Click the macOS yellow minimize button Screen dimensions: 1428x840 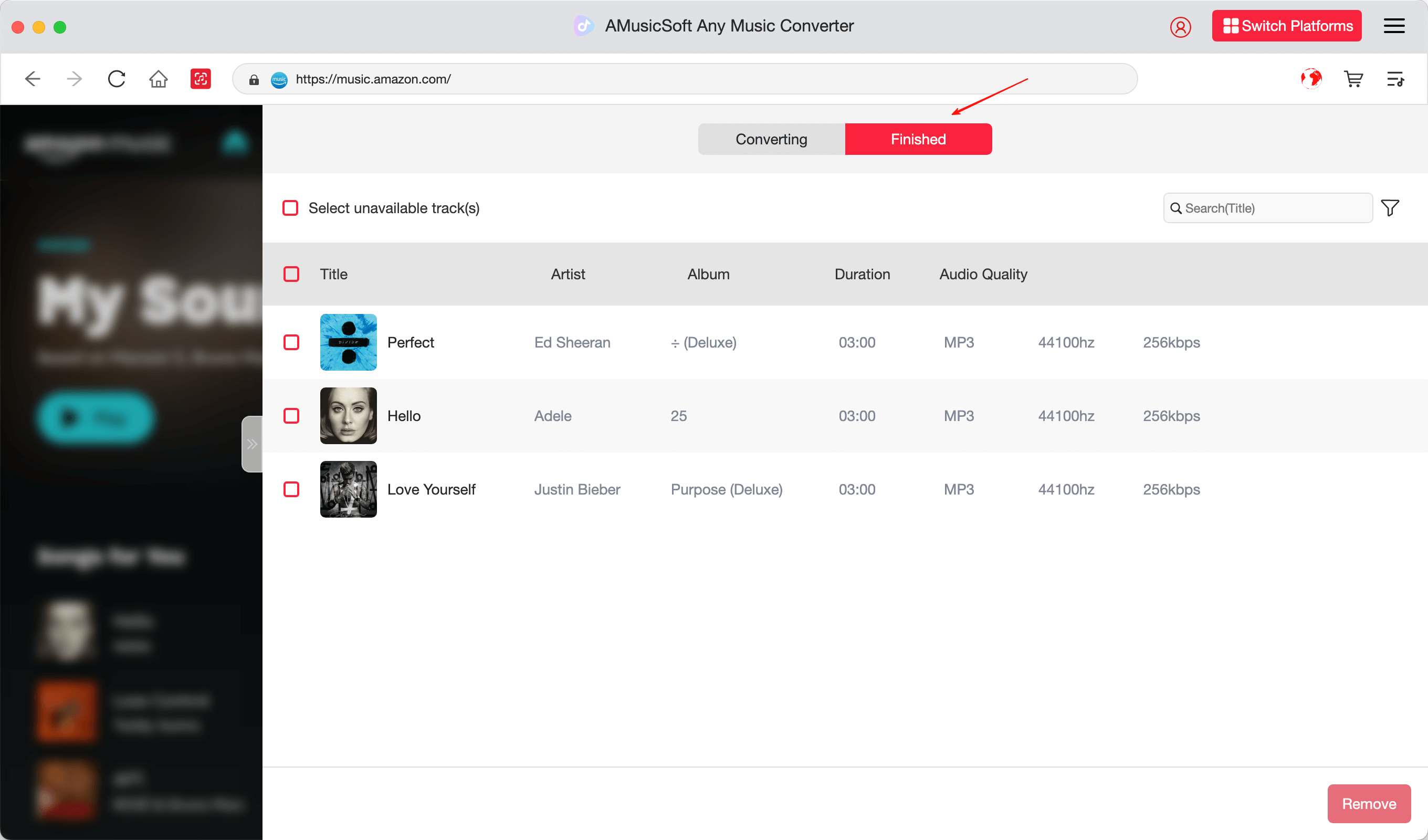[38, 27]
